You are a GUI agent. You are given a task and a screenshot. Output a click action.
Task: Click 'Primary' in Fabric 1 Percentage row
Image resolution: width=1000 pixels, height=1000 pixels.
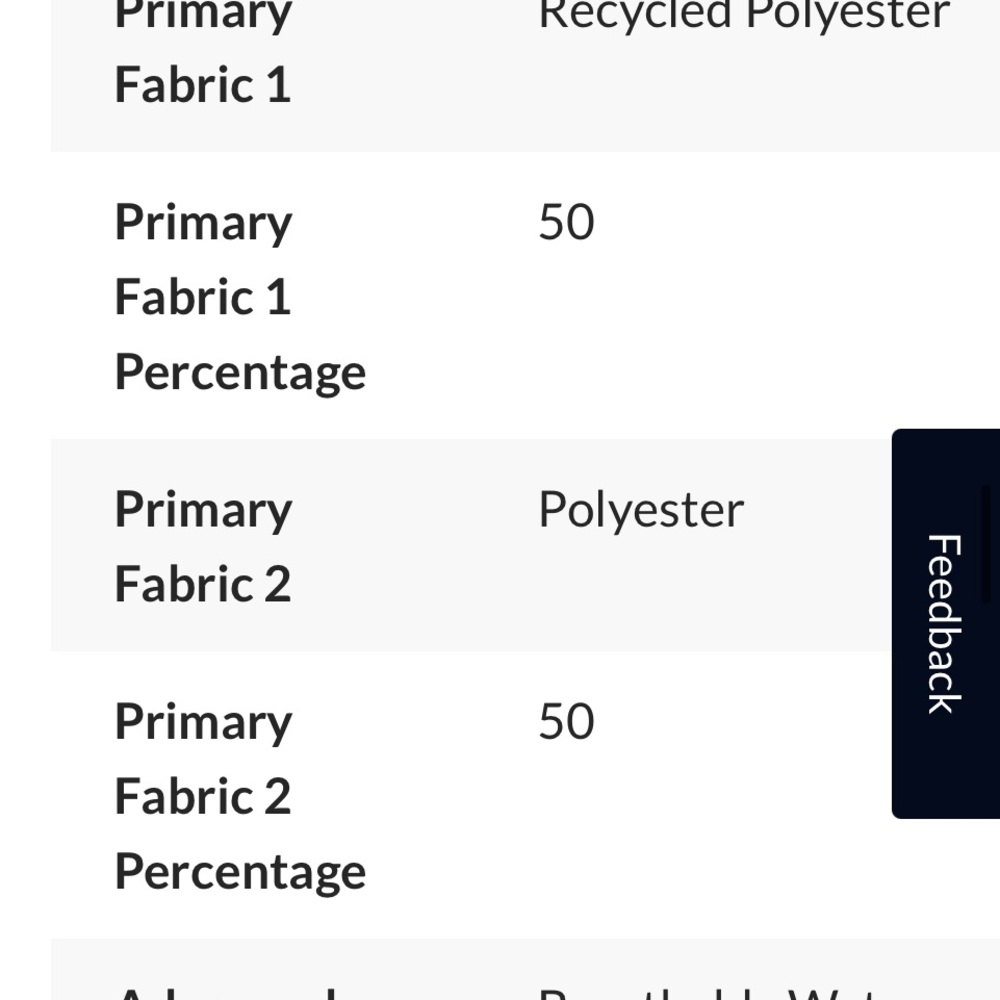[x=203, y=222]
